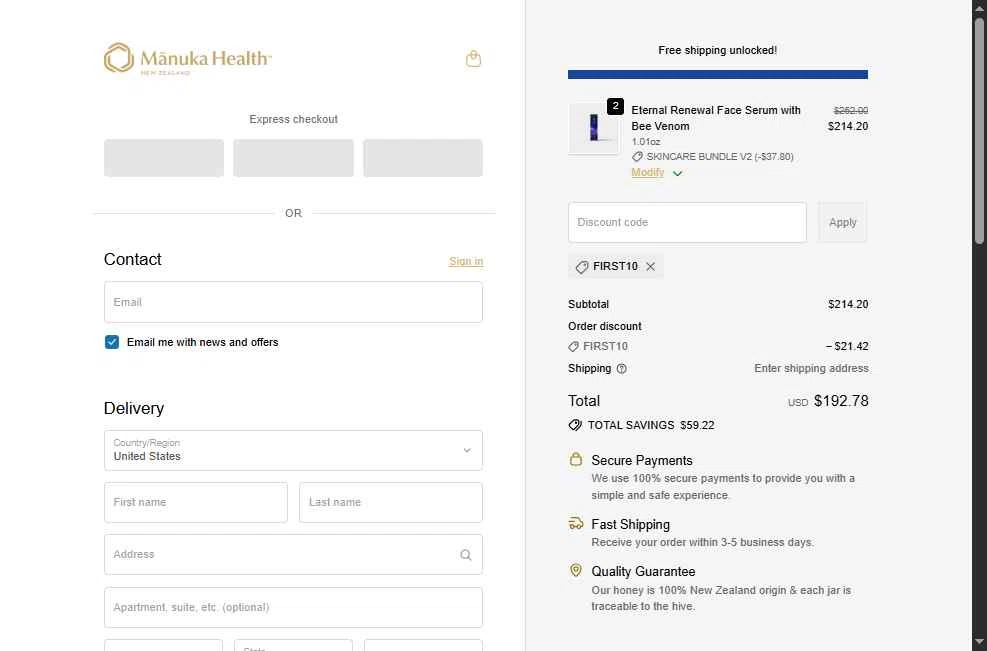Open the Country/Region dropdown
This screenshot has height=651, width=987.
(293, 450)
